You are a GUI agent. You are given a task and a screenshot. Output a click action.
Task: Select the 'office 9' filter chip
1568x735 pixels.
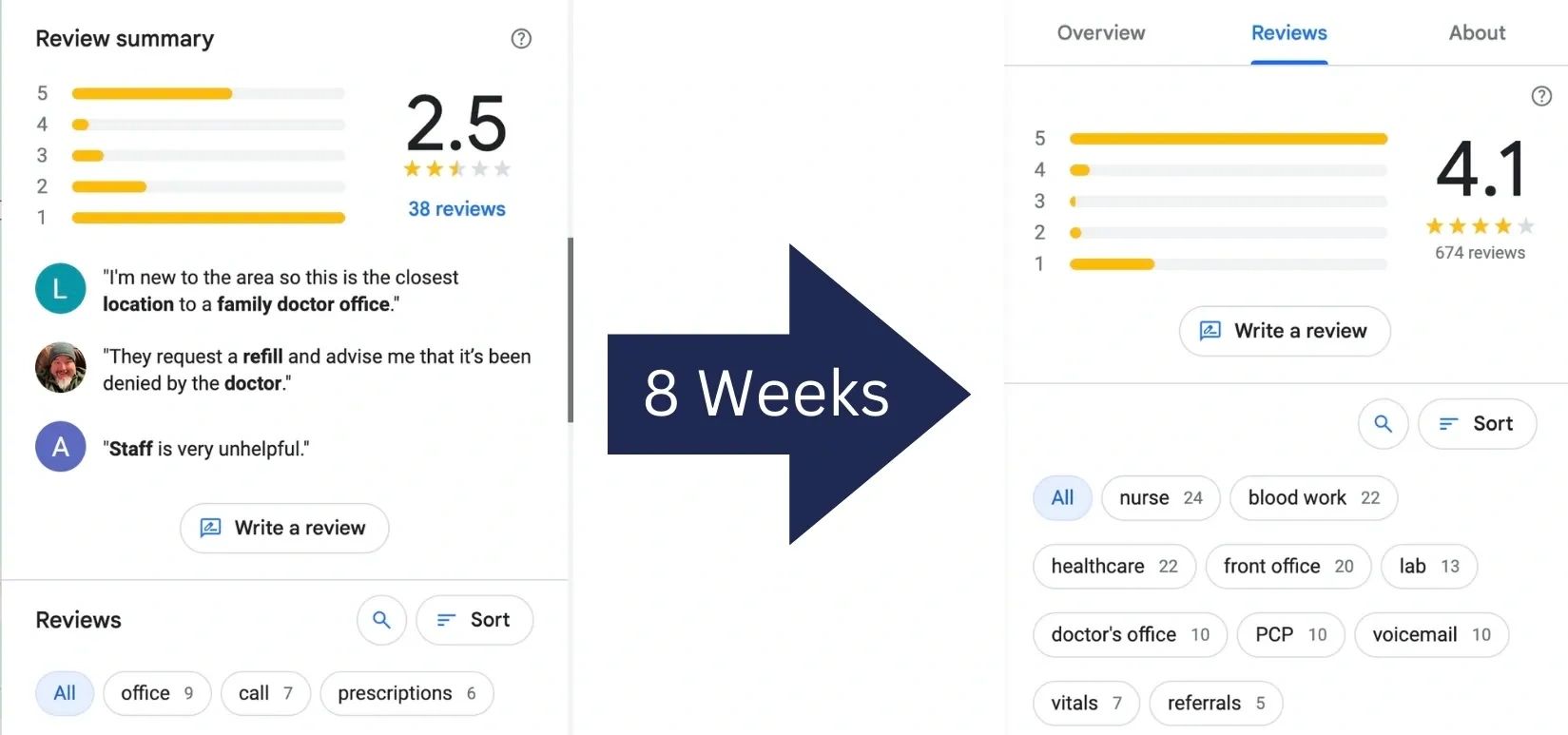[x=157, y=693]
